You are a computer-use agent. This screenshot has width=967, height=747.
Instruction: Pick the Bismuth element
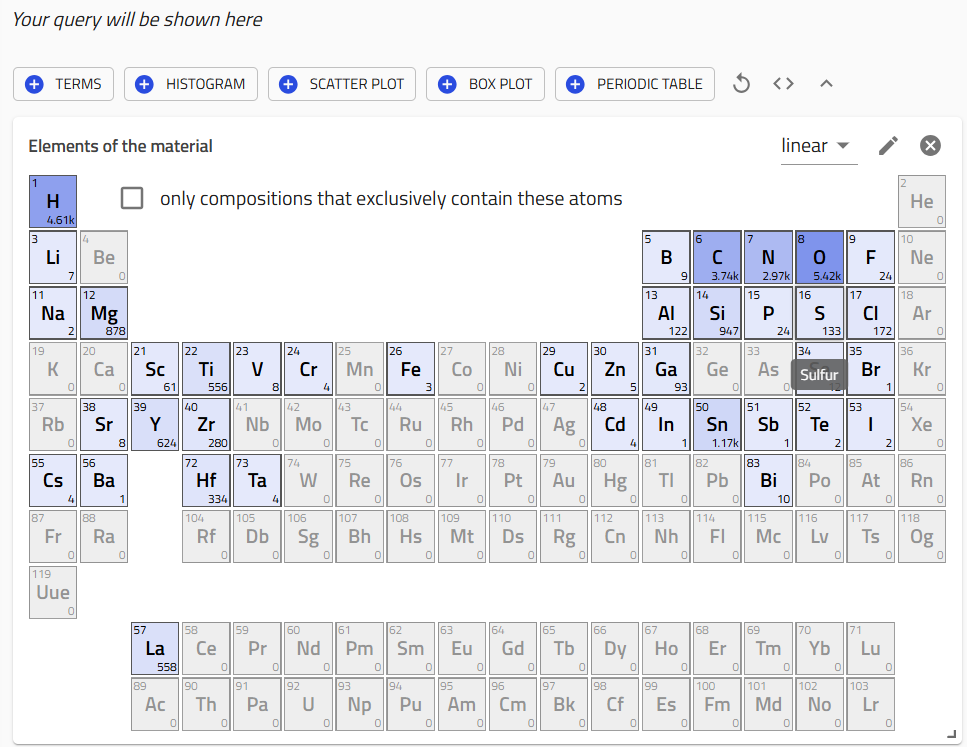[x=768, y=481]
